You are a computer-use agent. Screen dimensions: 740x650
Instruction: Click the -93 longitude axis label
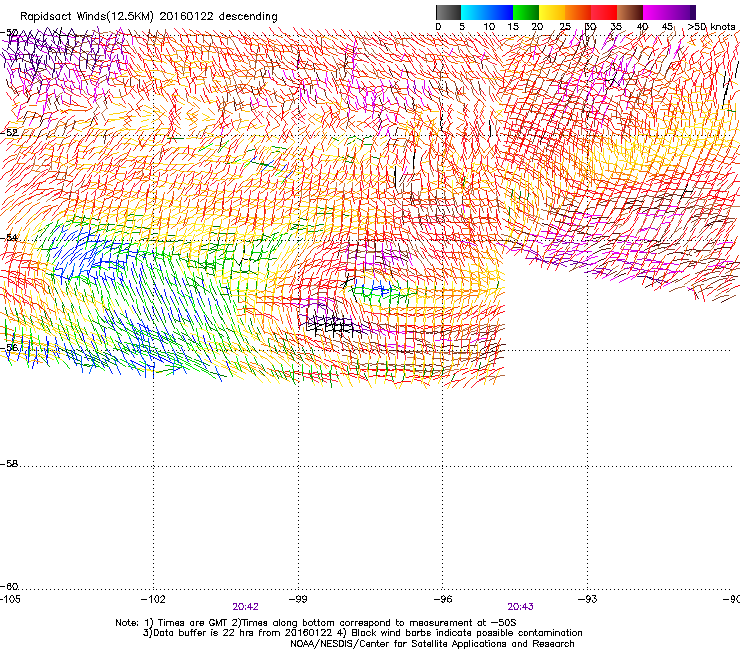(x=587, y=599)
